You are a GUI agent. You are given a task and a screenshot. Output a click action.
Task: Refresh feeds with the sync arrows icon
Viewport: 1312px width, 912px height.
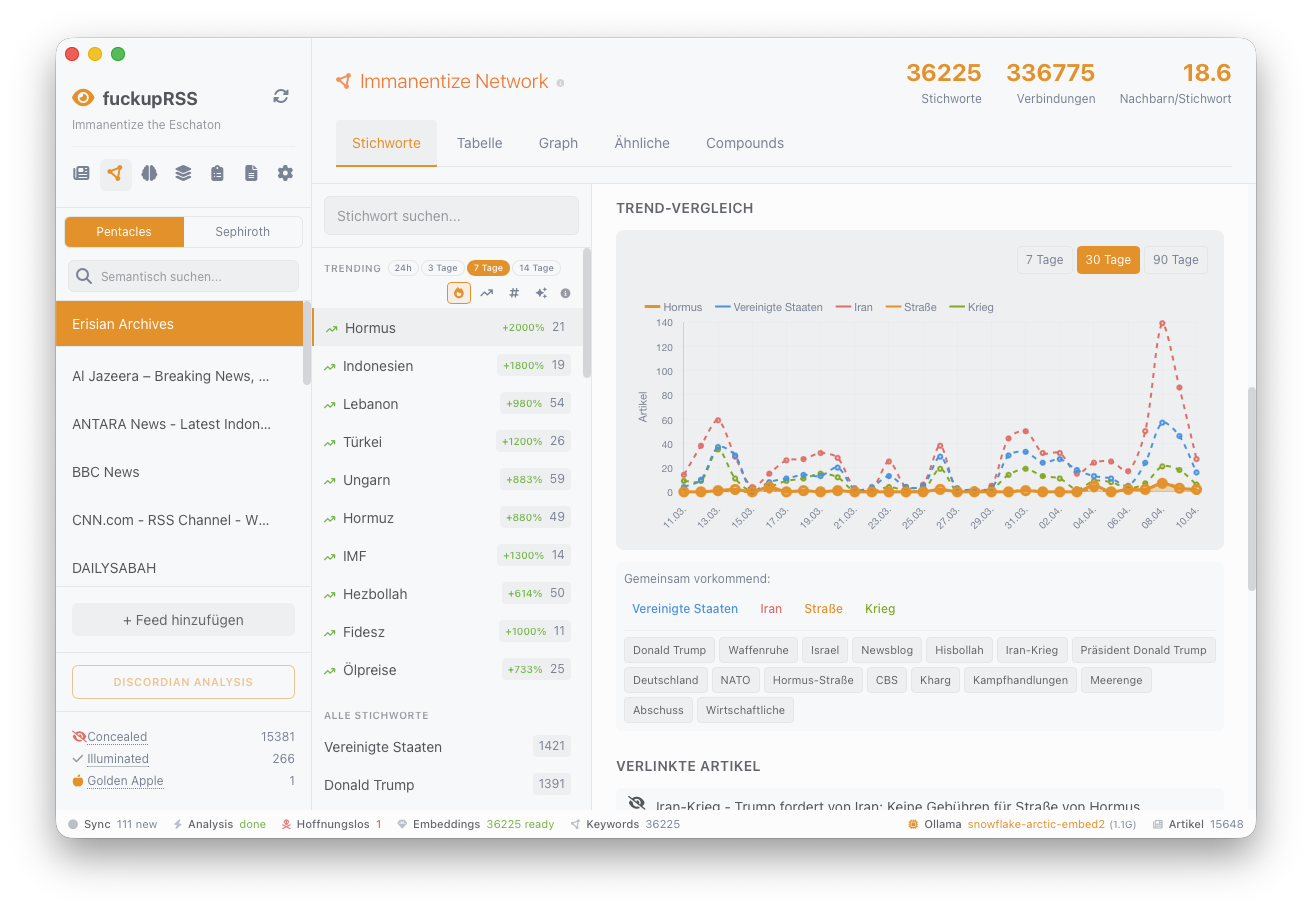[280, 96]
